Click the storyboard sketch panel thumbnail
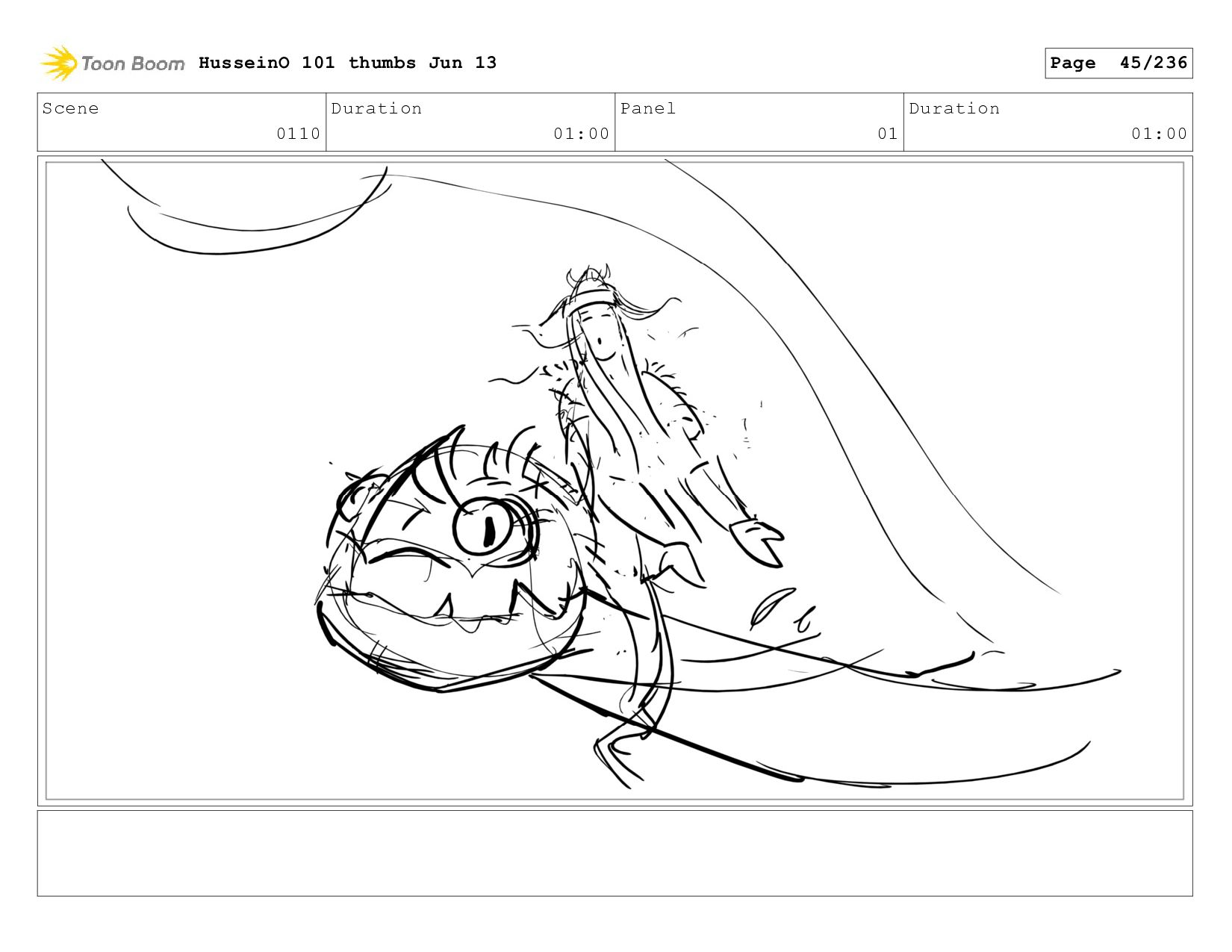The image size is (1232, 952). click(615, 481)
